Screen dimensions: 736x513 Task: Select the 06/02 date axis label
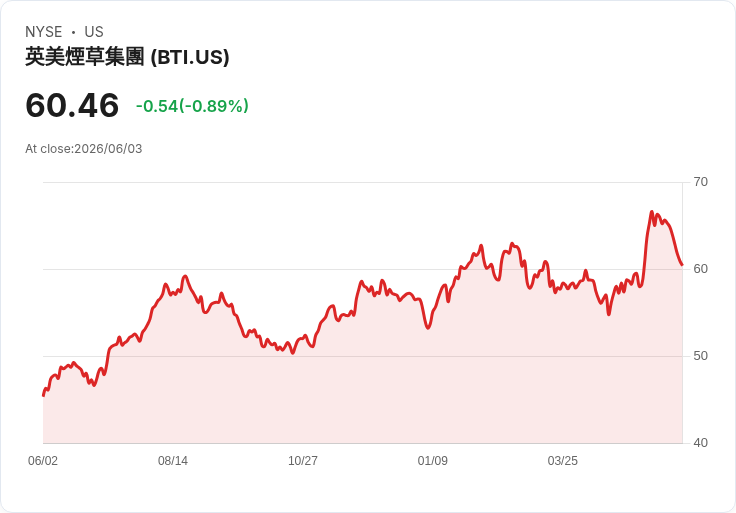click(x=43, y=461)
